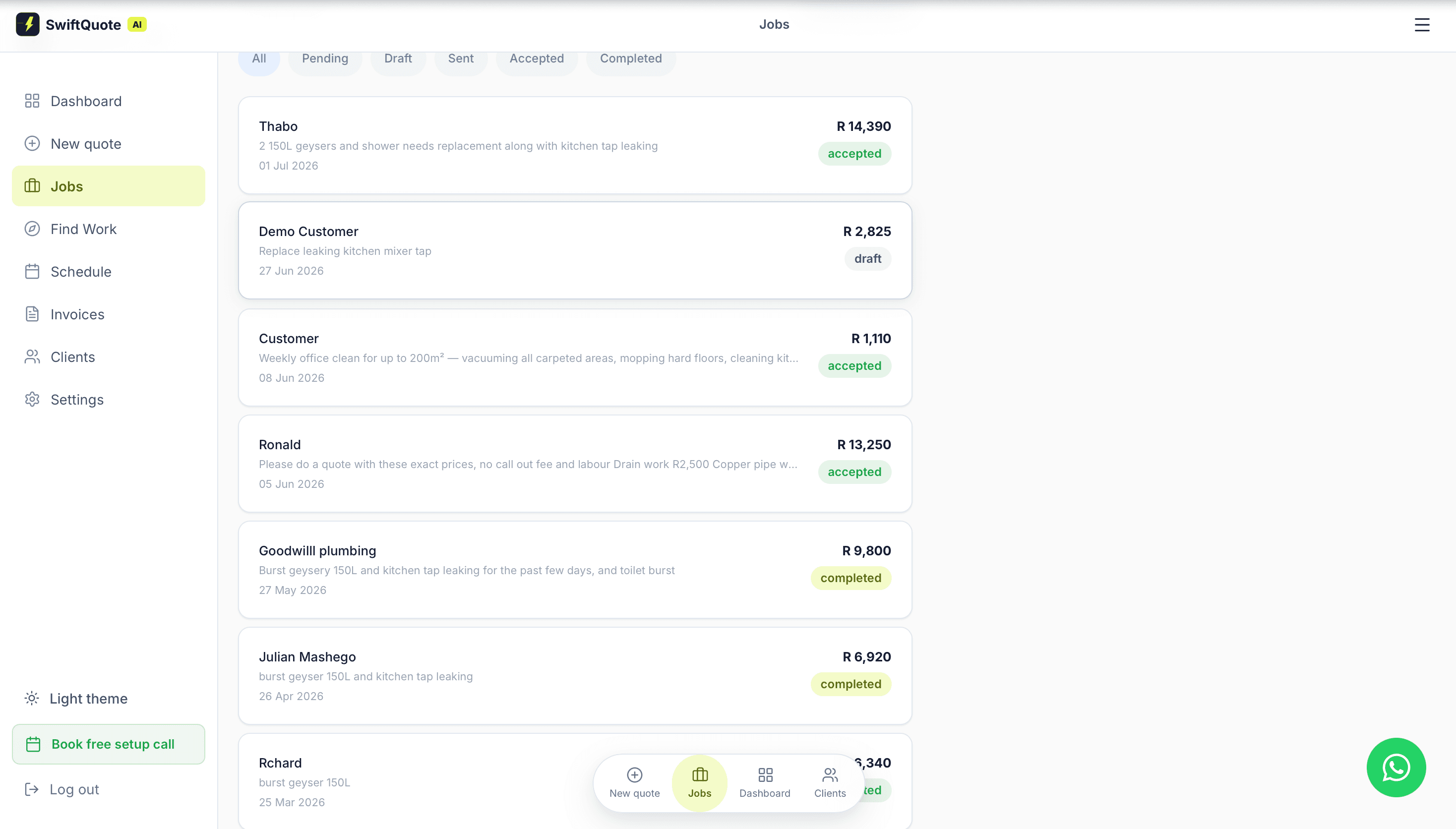Click the calendar icon on Book free setup call
The width and height of the screenshot is (1456, 829).
(x=33, y=744)
